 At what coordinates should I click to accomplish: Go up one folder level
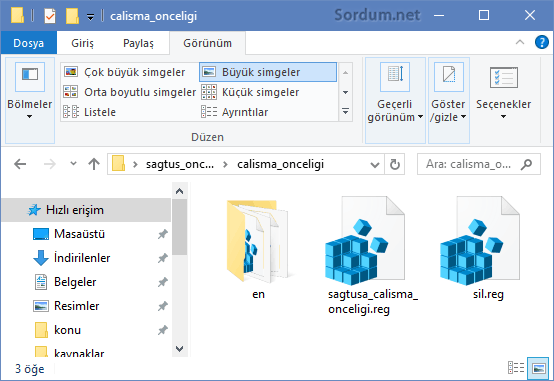point(94,164)
